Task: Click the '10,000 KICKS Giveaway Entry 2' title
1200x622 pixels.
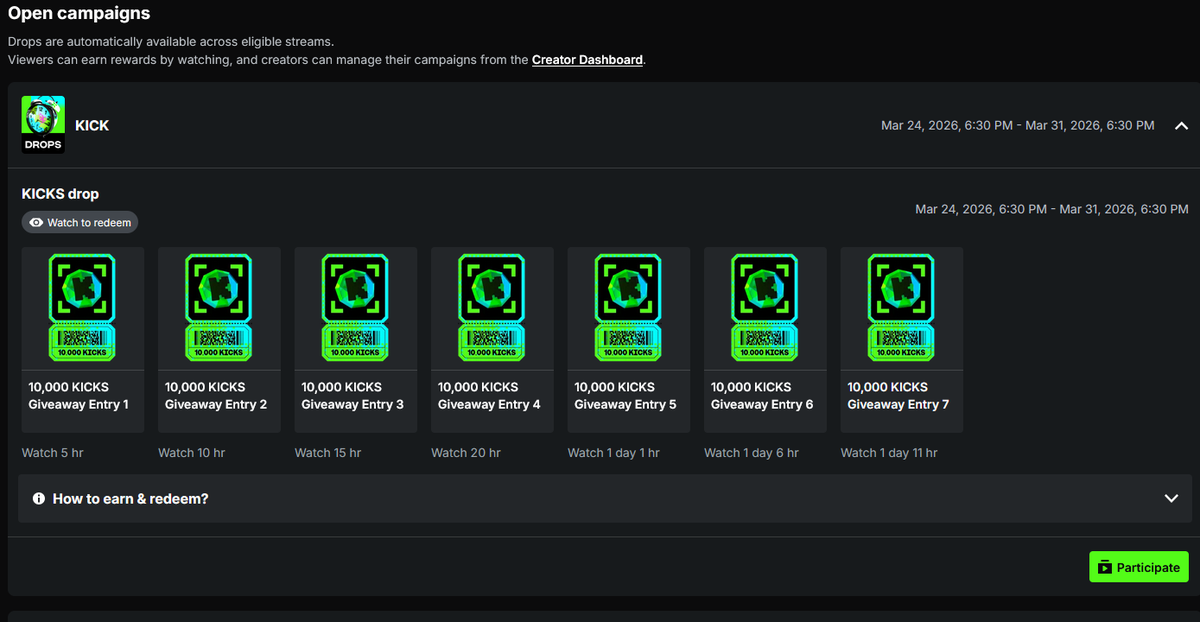Action: click(216, 396)
